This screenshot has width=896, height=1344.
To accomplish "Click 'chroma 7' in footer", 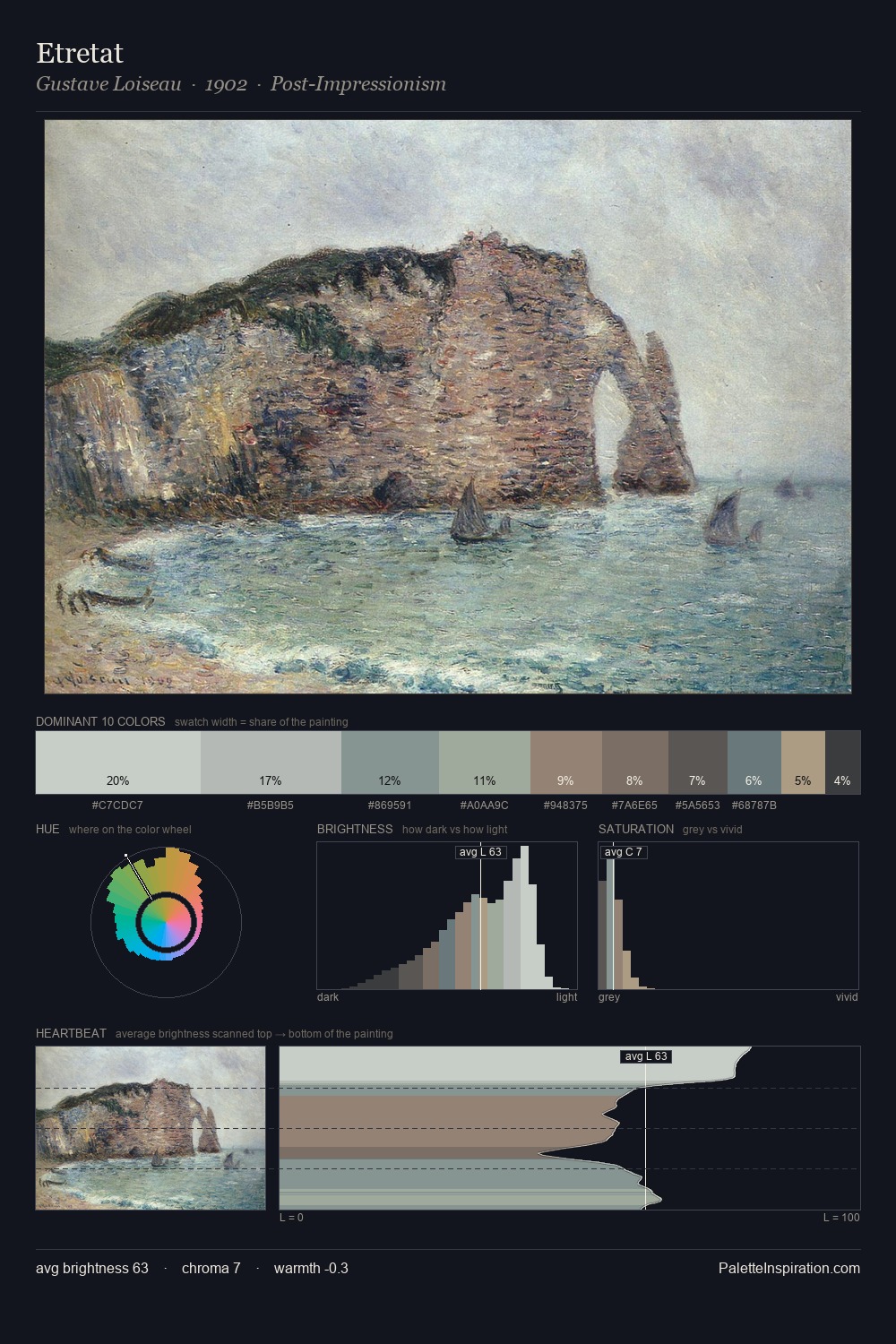I will (x=211, y=1268).
